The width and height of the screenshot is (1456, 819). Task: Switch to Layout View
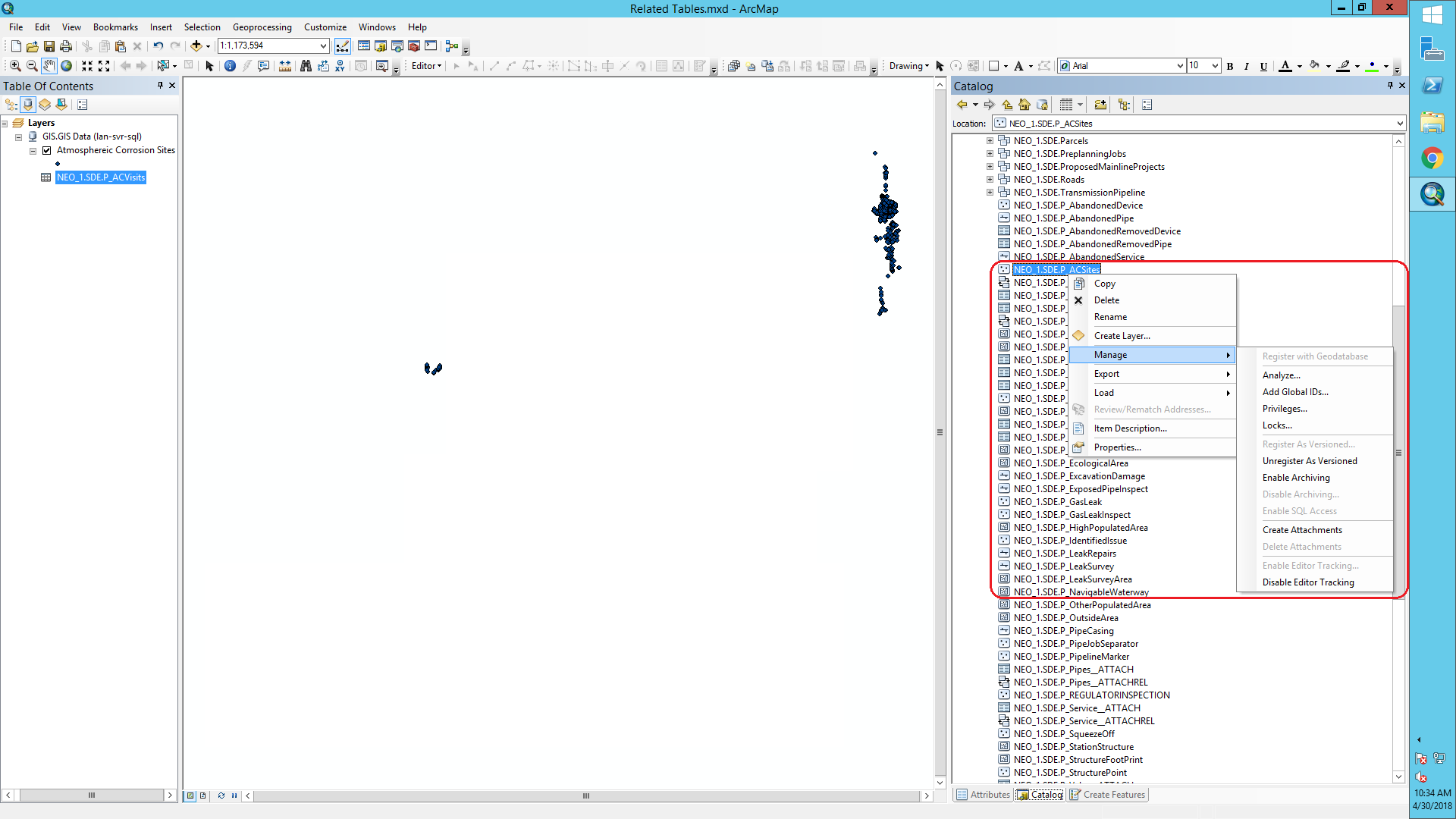[202, 795]
